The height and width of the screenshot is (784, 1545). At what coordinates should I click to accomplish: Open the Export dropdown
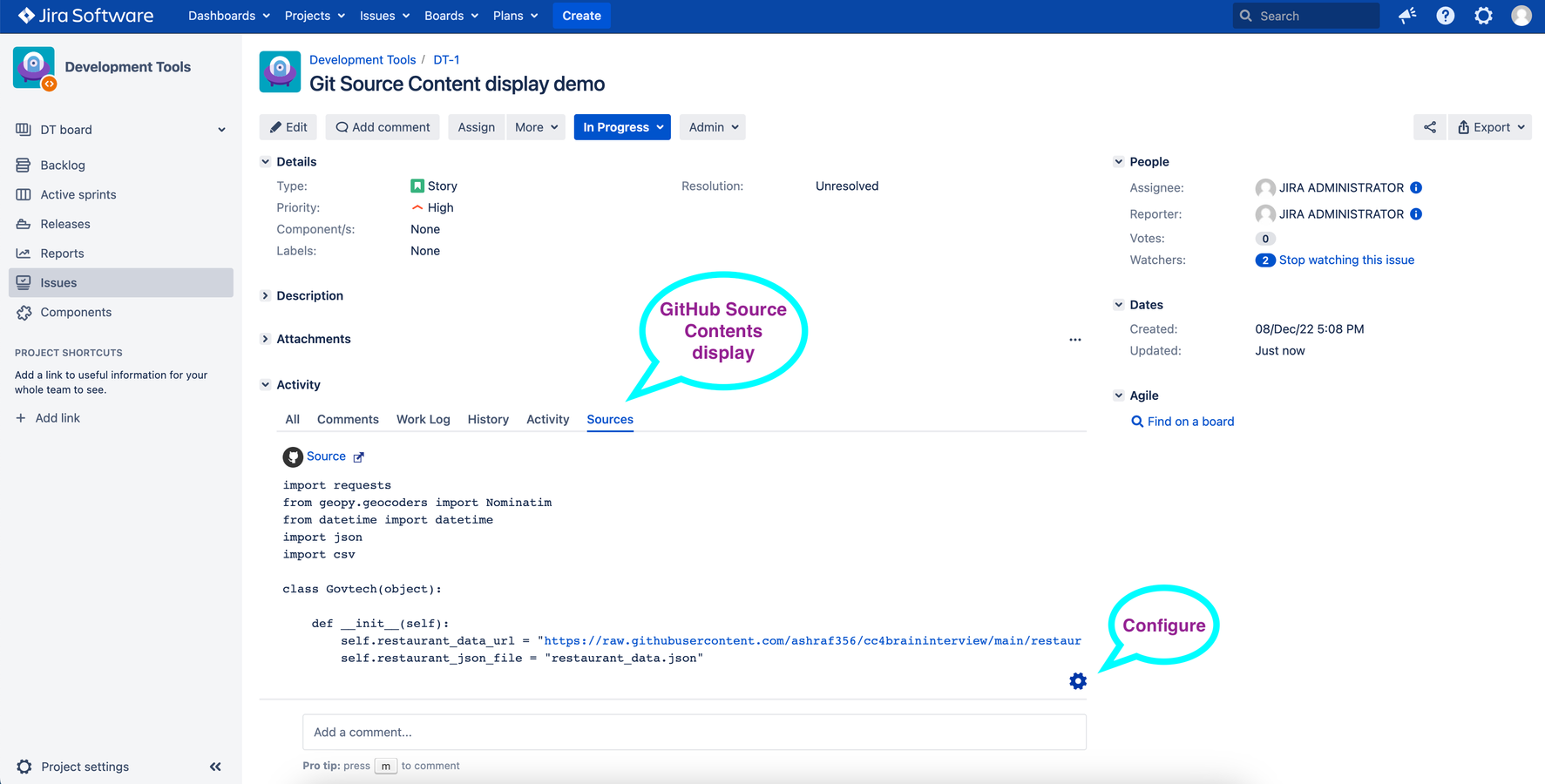pos(1490,127)
